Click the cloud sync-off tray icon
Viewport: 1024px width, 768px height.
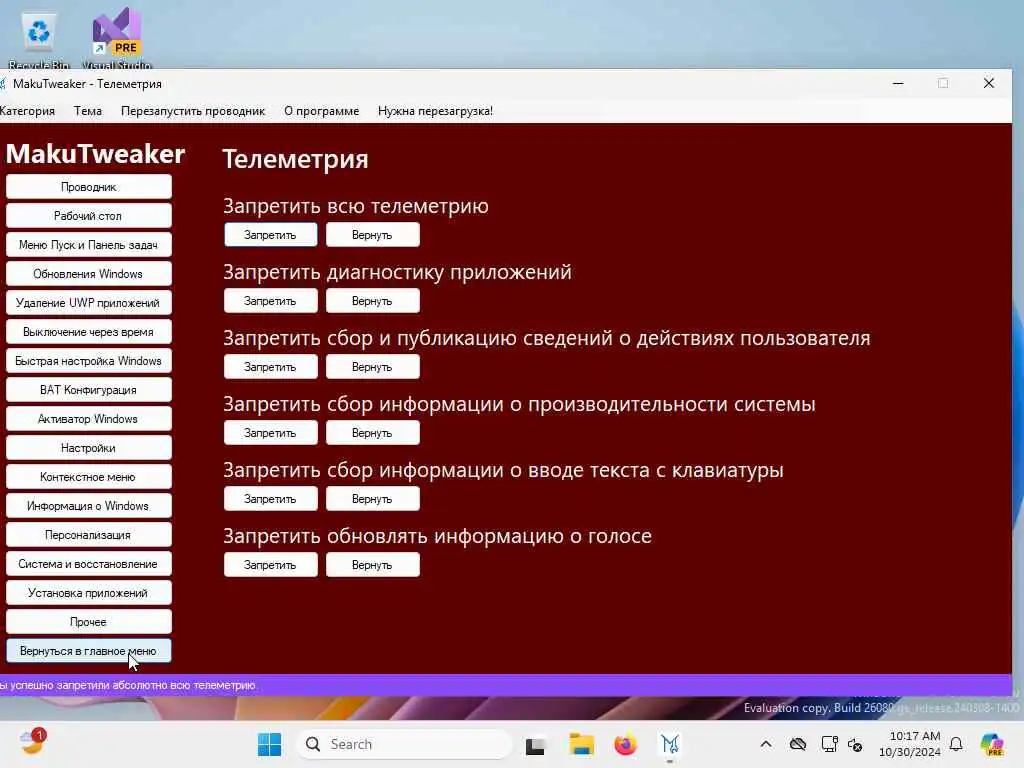click(797, 744)
